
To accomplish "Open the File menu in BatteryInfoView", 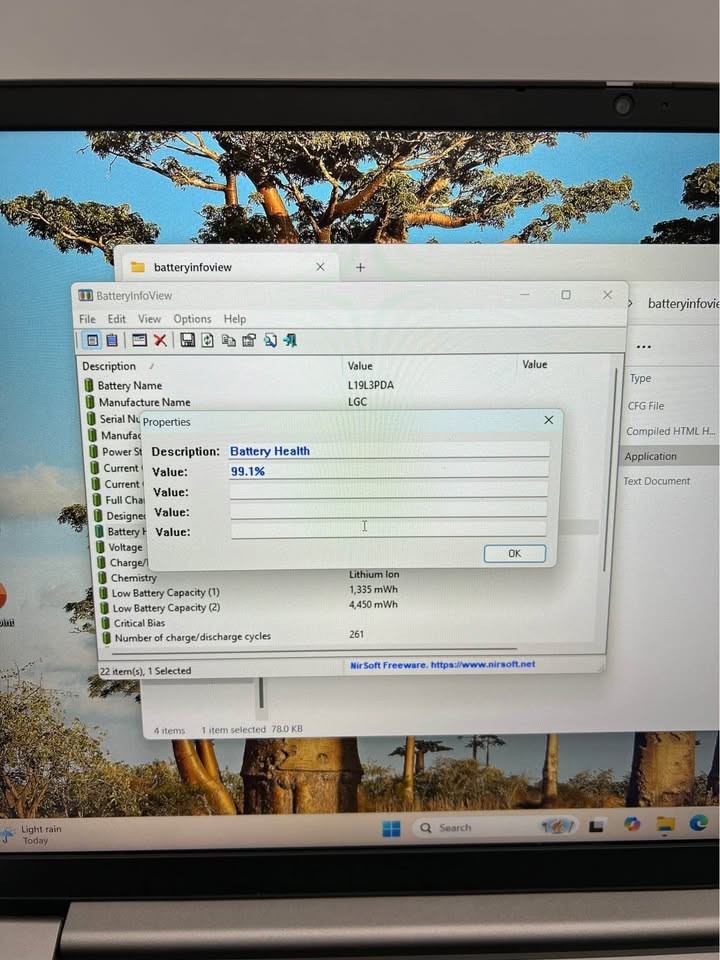I will pos(88,319).
